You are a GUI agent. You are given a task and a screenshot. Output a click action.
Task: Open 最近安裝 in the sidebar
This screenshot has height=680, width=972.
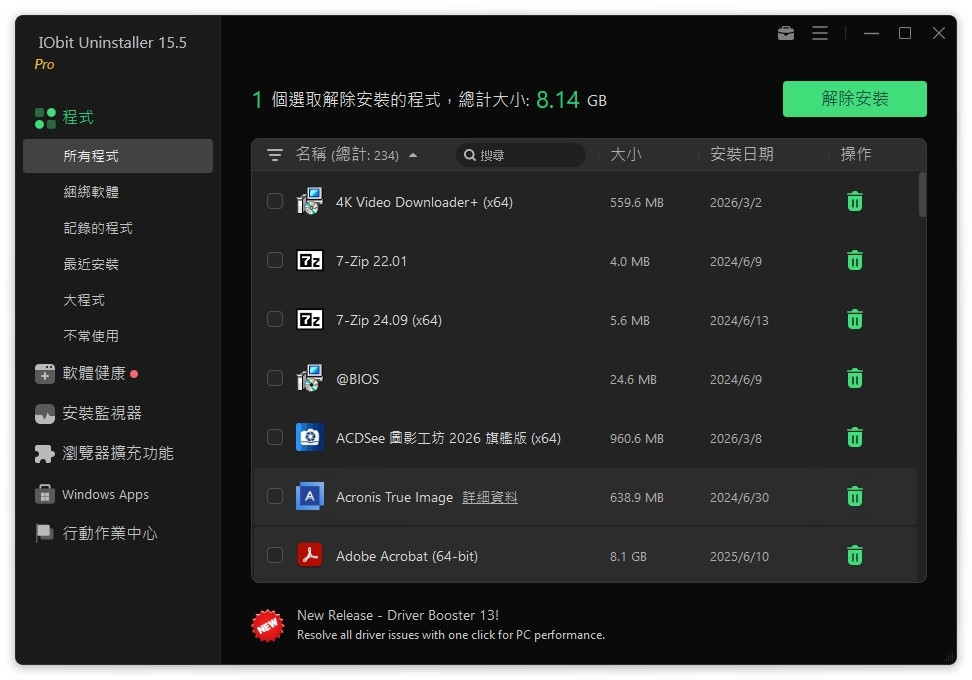[91, 264]
